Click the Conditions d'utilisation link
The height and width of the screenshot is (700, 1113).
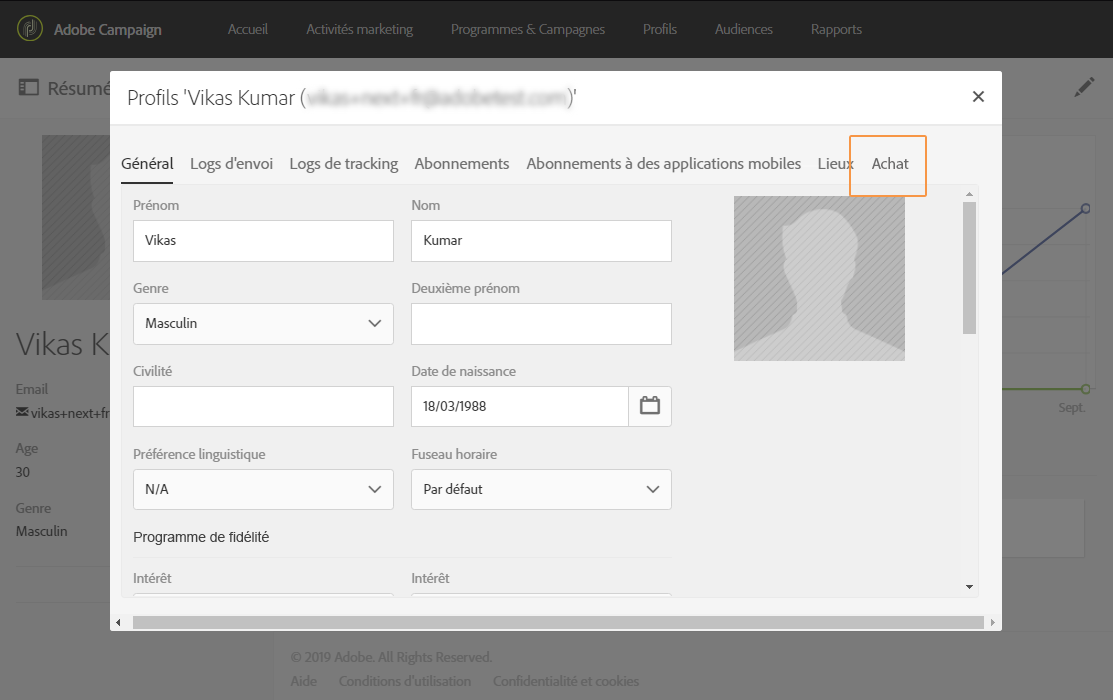click(405, 681)
